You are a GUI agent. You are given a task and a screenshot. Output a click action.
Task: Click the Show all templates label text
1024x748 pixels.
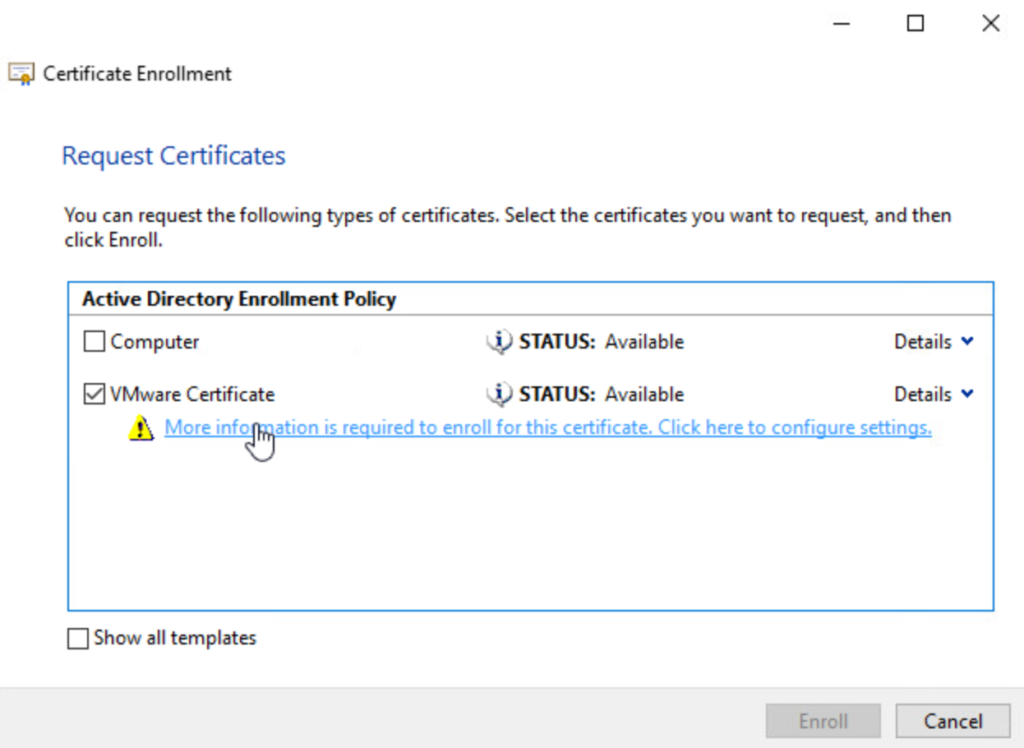(x=175, y=638)
